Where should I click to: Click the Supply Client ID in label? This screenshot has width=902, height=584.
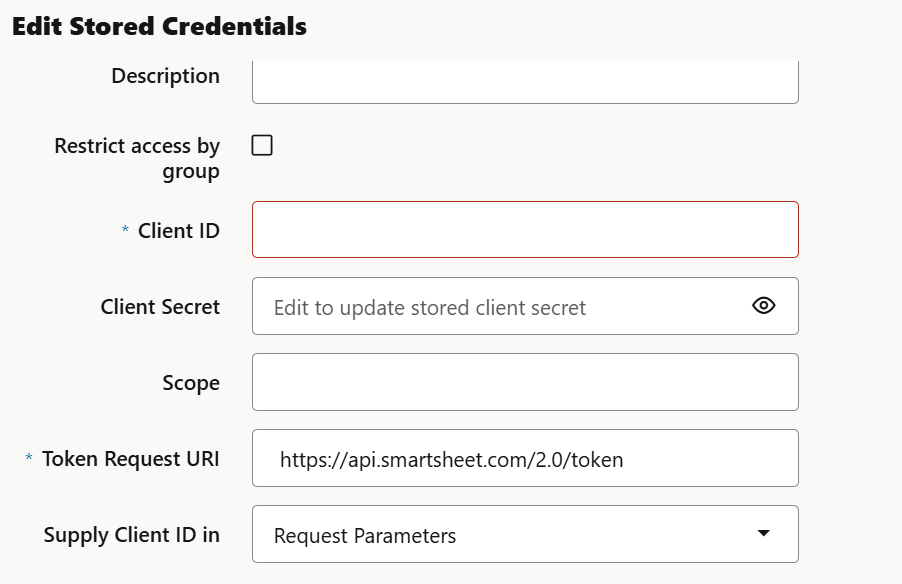click(132, 535)
